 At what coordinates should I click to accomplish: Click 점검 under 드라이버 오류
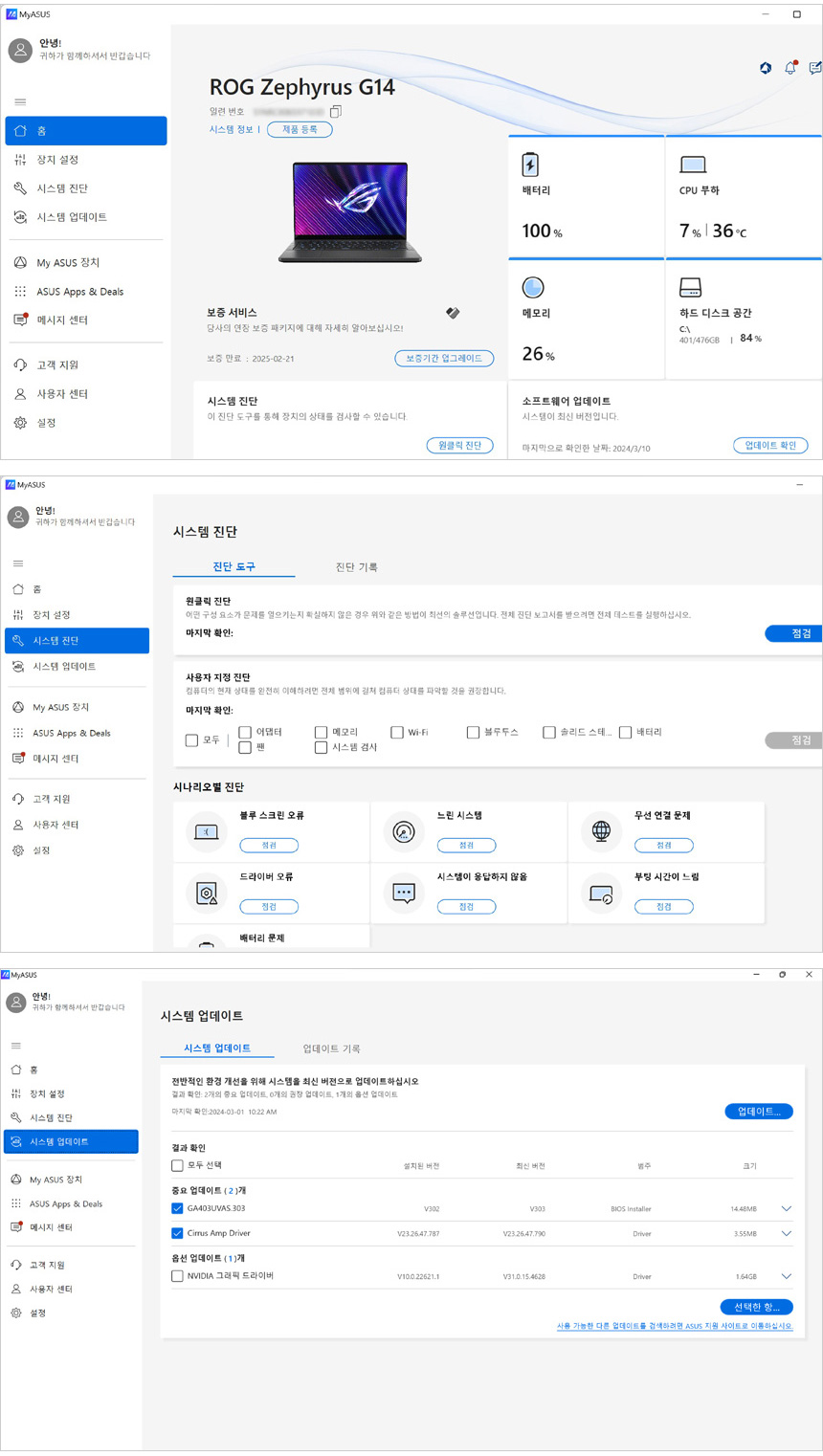pyautogui.click(x=269, y=907)
